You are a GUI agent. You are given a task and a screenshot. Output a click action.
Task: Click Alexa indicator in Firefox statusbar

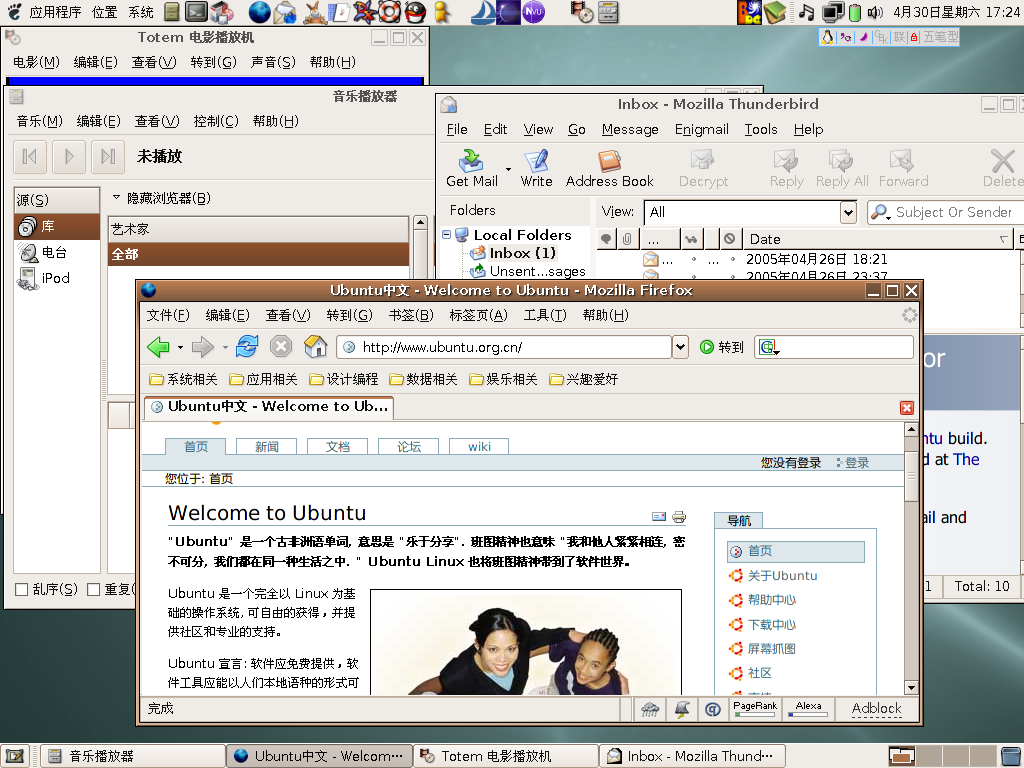808,709
